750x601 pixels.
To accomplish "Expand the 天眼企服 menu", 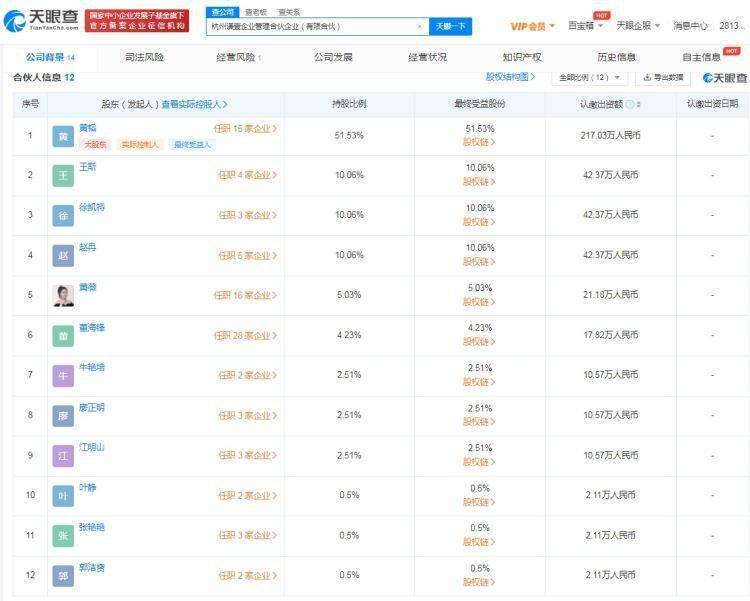I will [638, 25].
